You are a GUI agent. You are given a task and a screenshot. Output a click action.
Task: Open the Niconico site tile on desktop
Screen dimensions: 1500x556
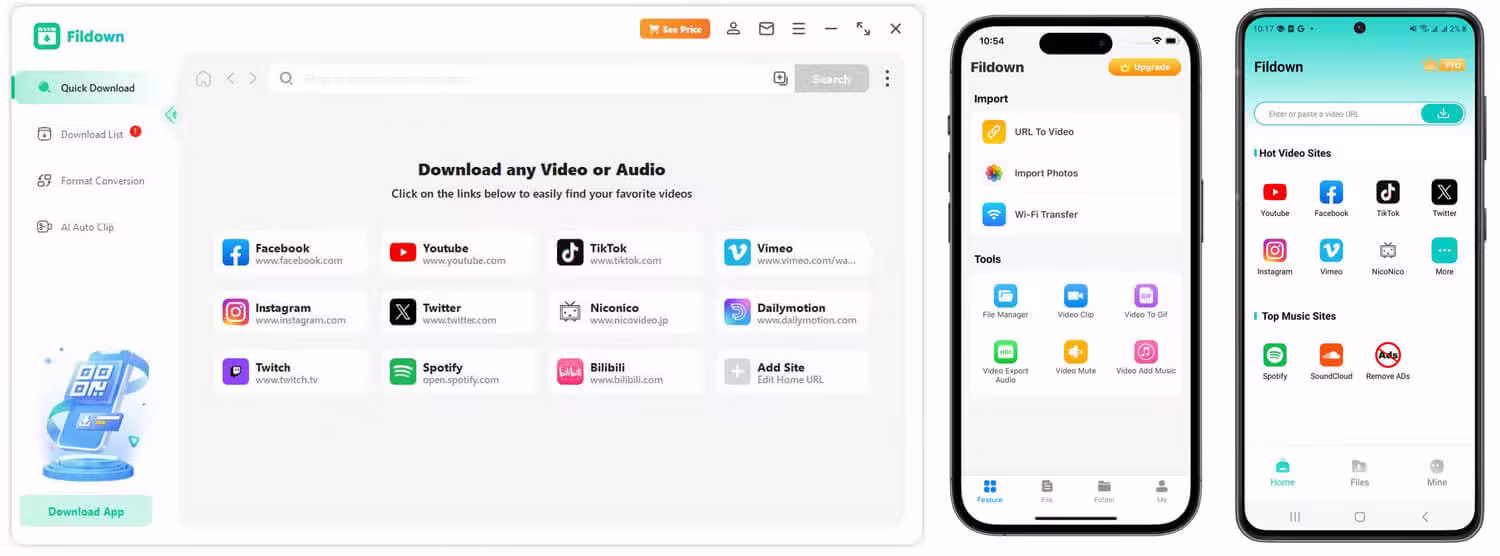pyautogui.click(x=625, y=312)
